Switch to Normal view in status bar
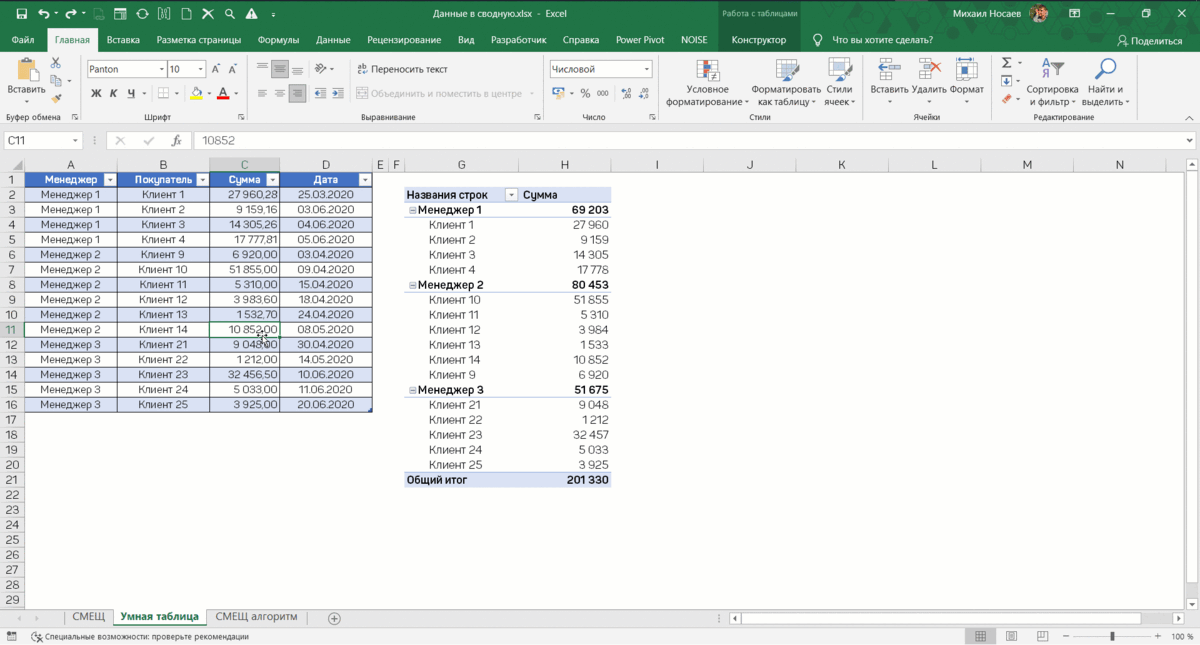 pyautogui.click(x=981, y=636)
